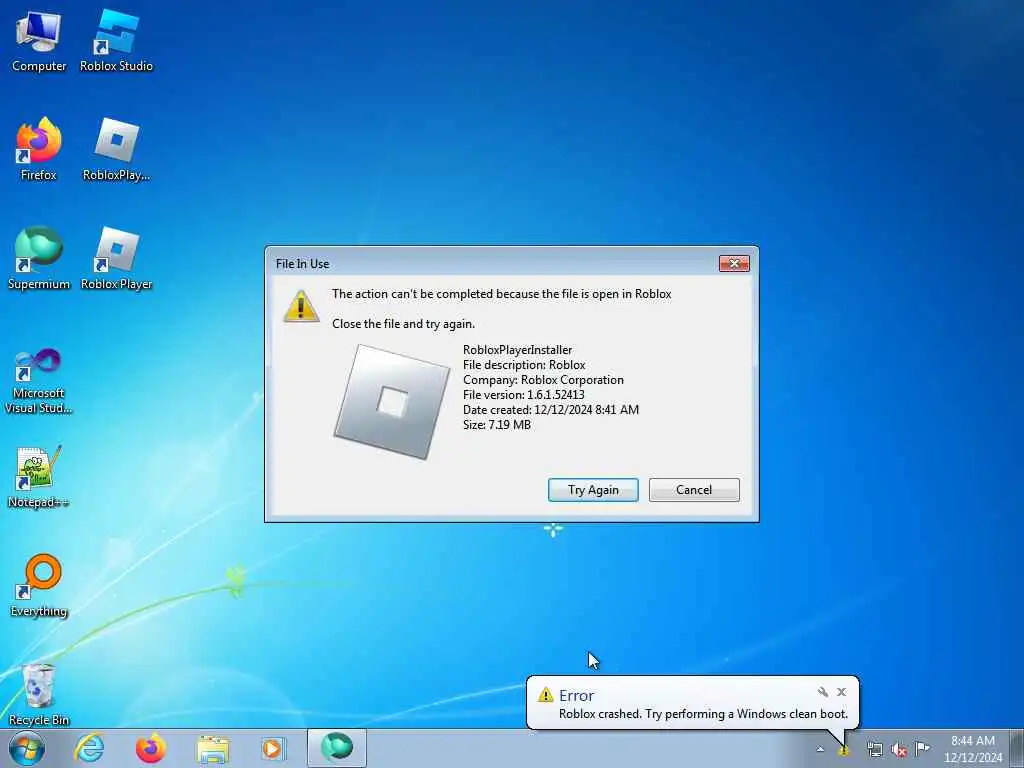Click the 'RobloxPlayerInstaller' file name text
The image size is (1024, 768).
click(517, 350)
